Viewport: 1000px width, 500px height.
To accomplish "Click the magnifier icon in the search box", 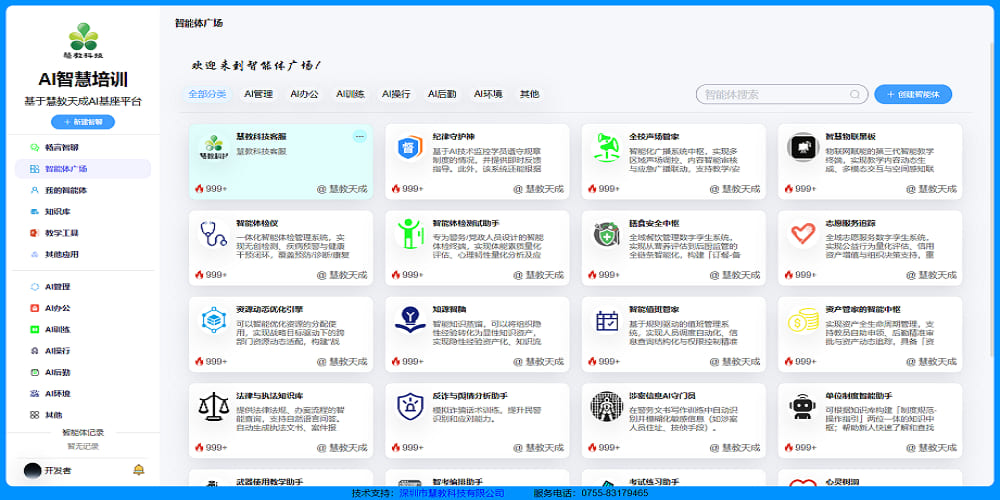I will [x=855, y=94].
